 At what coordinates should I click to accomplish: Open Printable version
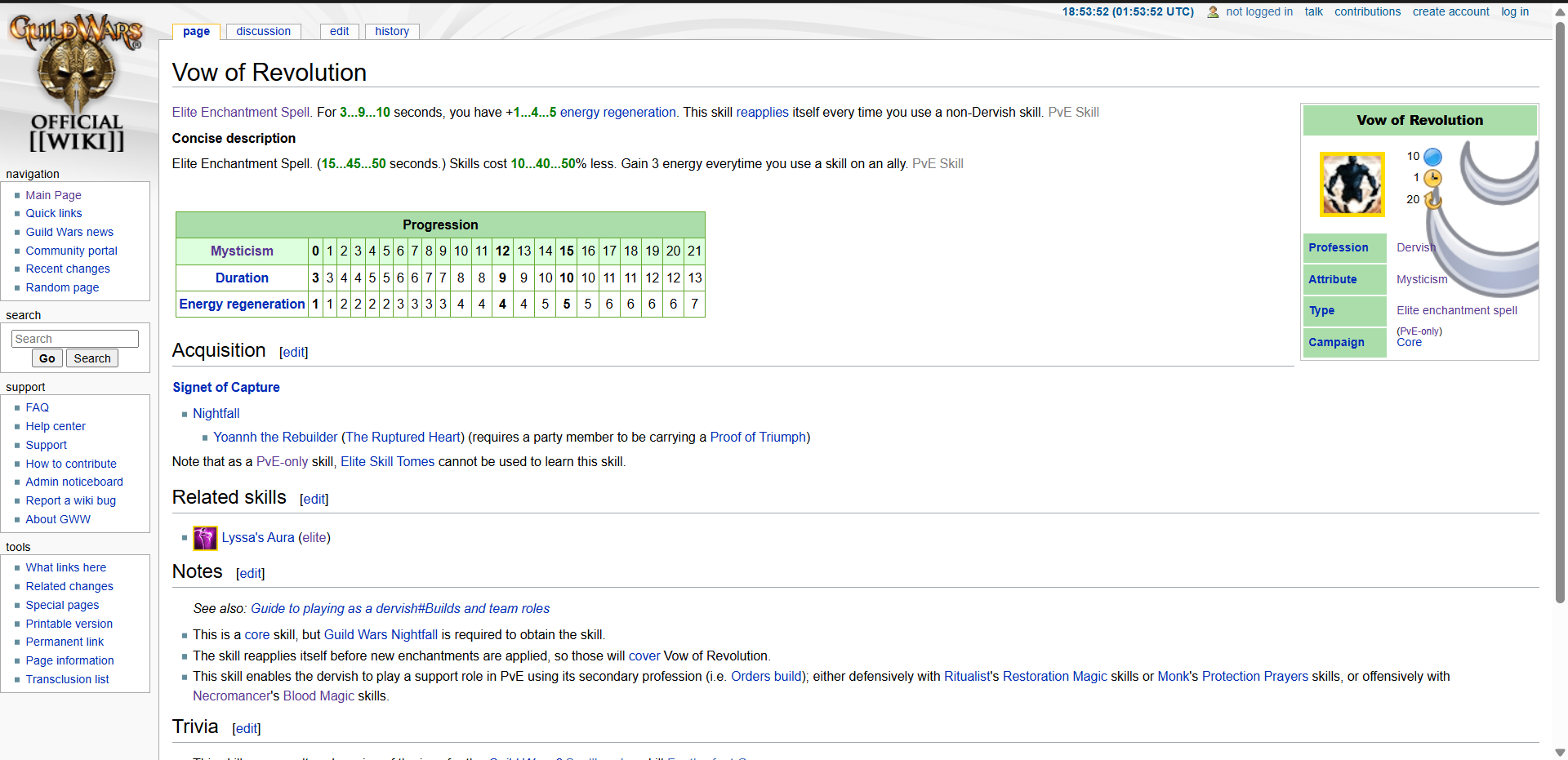point(69,624)
